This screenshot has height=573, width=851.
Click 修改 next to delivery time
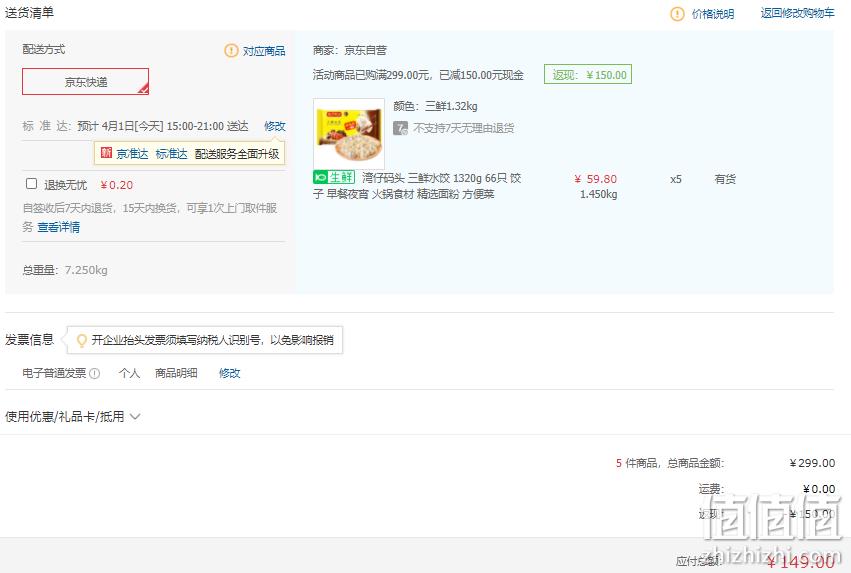coord(275,126)
